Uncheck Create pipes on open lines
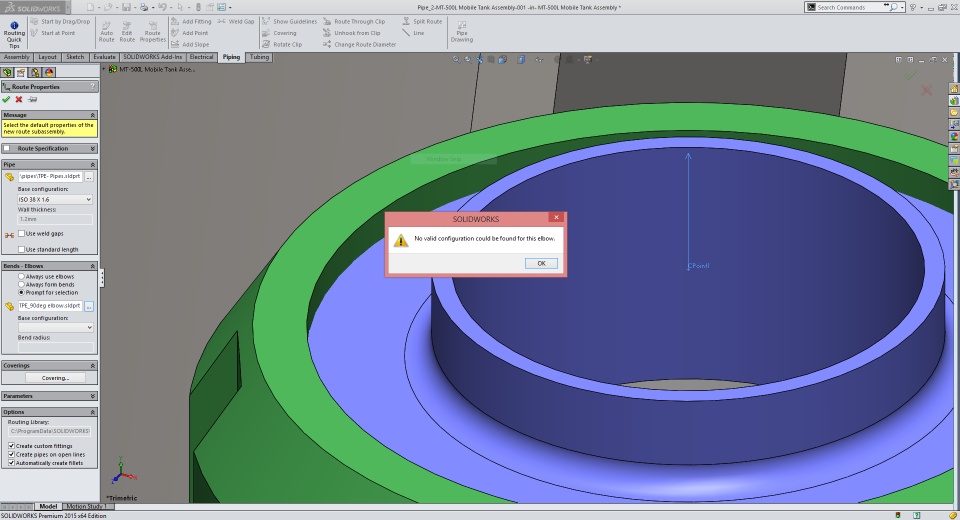 coord(12,454)
